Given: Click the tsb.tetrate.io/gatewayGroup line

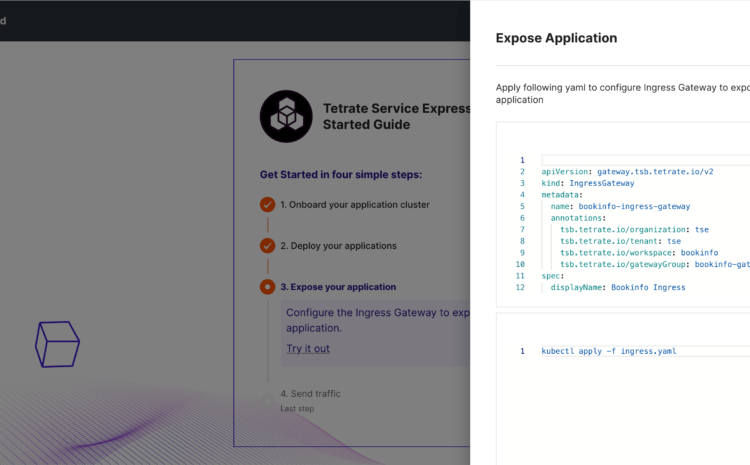Looking at the screenshot, I should point(655,264).
